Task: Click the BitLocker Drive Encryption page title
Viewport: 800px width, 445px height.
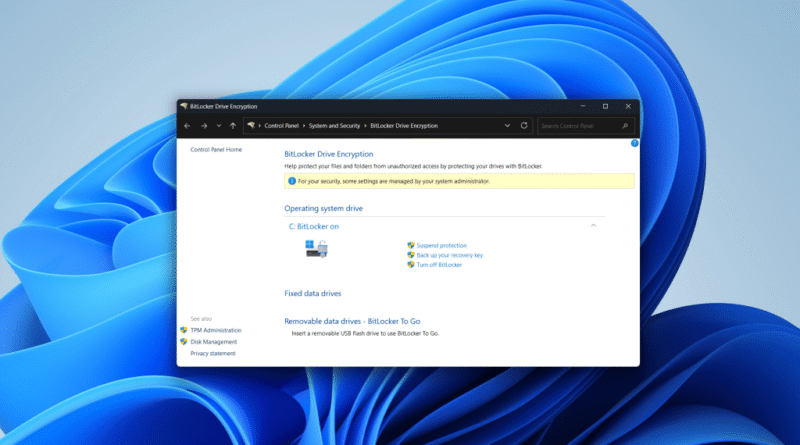Action: pos(329,154)
